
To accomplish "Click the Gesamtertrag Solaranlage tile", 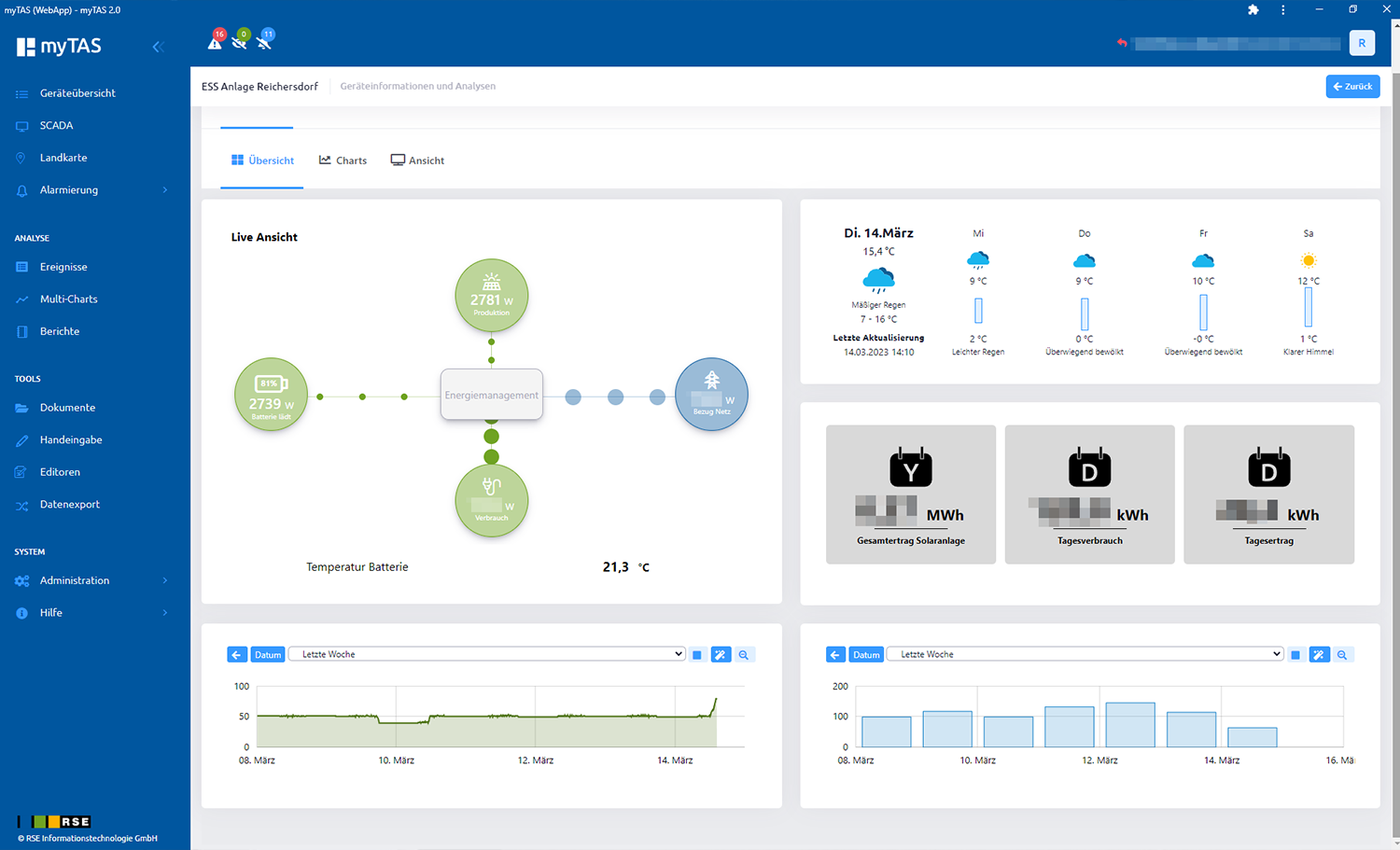I will point(911,495).
